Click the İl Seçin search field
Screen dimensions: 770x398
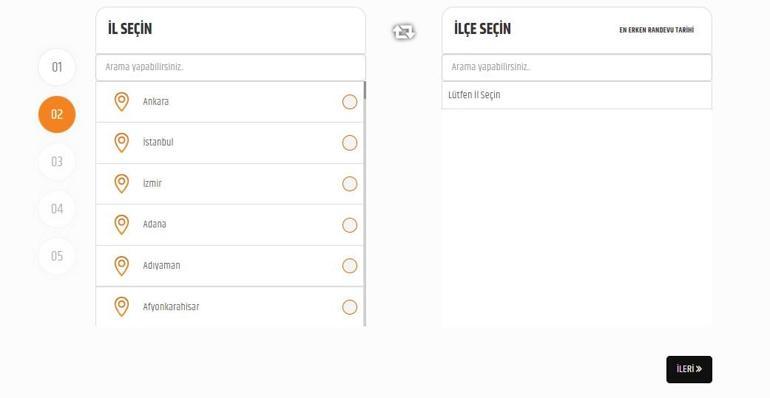click(231, 67)
